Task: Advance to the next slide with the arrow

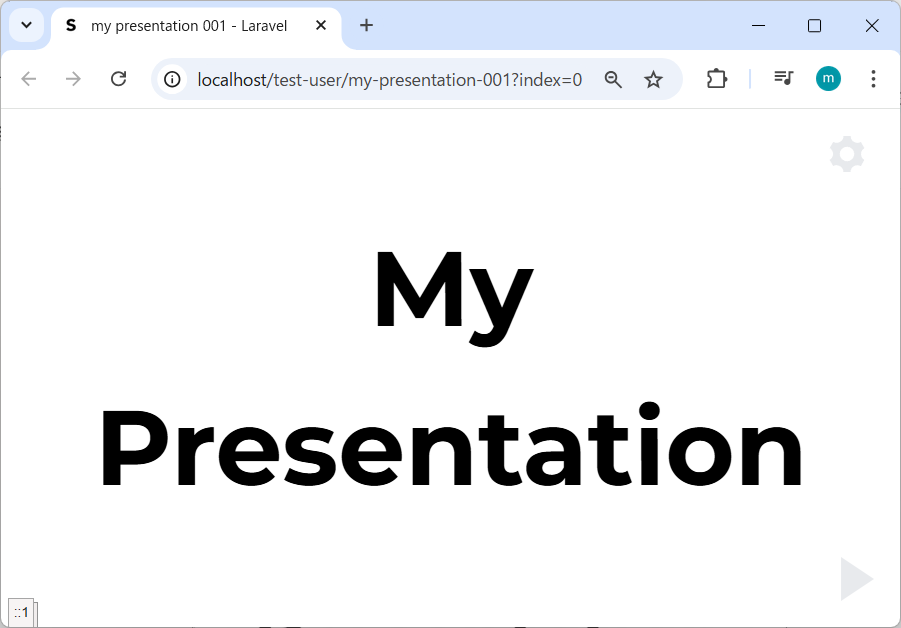Action: [x=855, y=579]
